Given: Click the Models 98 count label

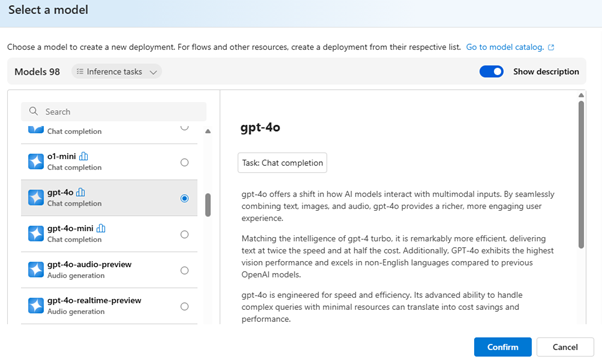Looking at the screenshot, I should 37,72.
